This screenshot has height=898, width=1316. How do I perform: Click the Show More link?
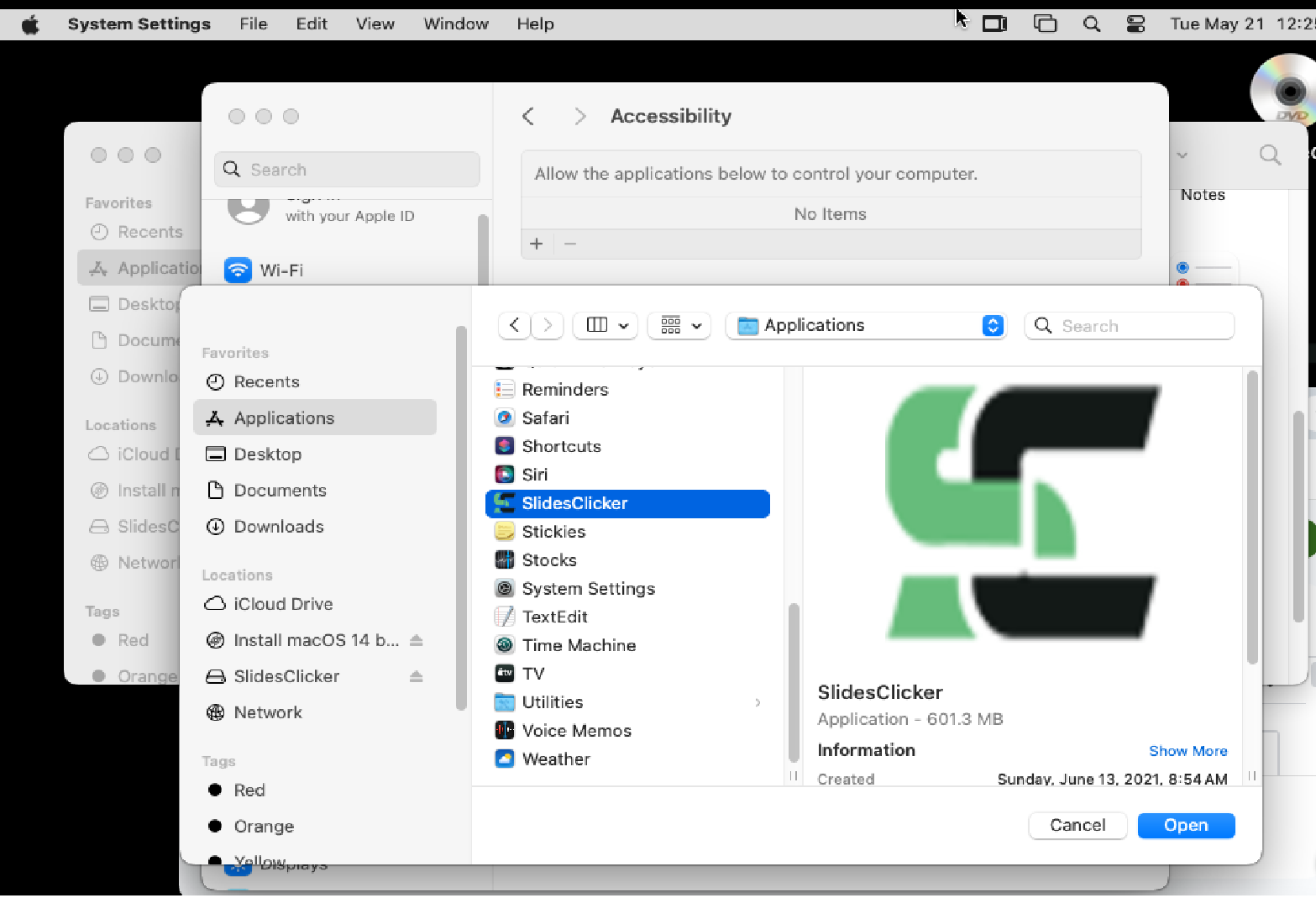pos(1188,751)
